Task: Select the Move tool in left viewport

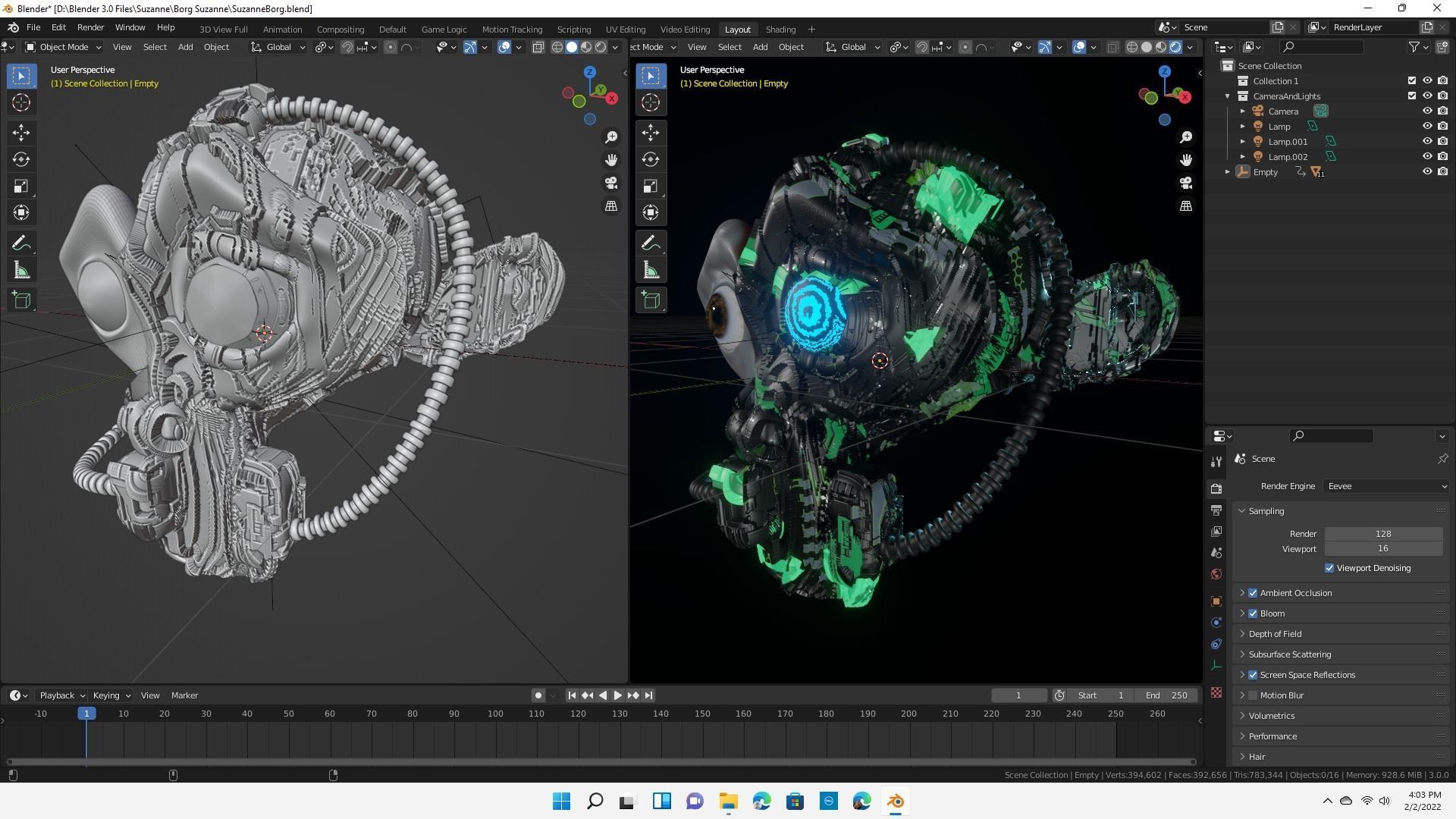Action: (x=21, y=133)
